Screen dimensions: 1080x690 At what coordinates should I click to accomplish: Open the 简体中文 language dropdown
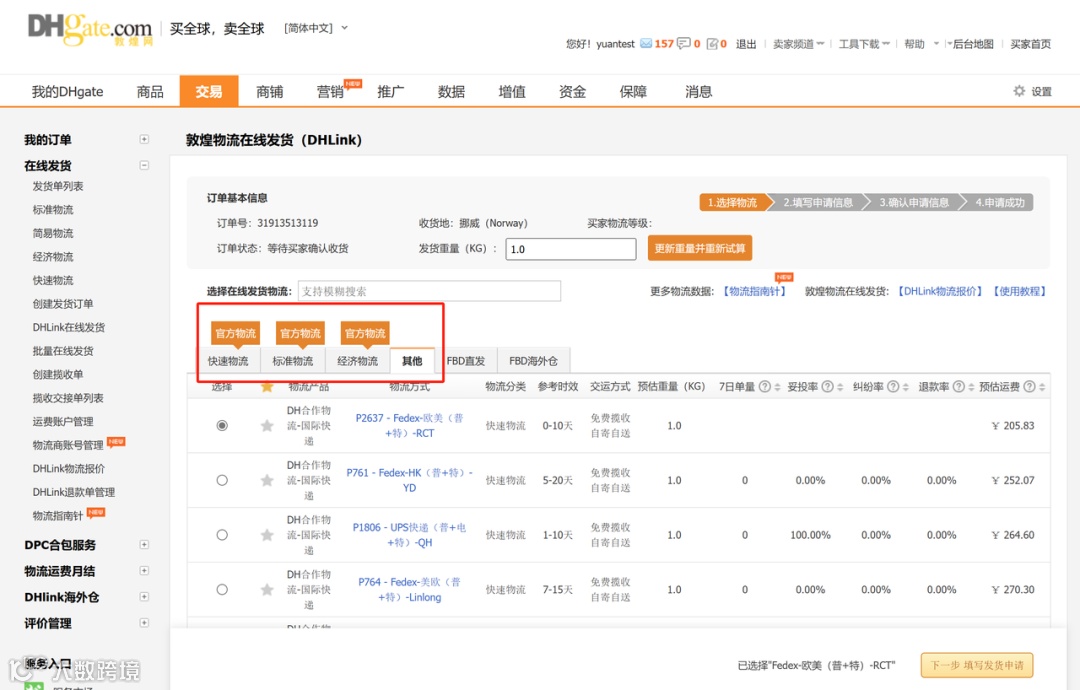point(315,28)
